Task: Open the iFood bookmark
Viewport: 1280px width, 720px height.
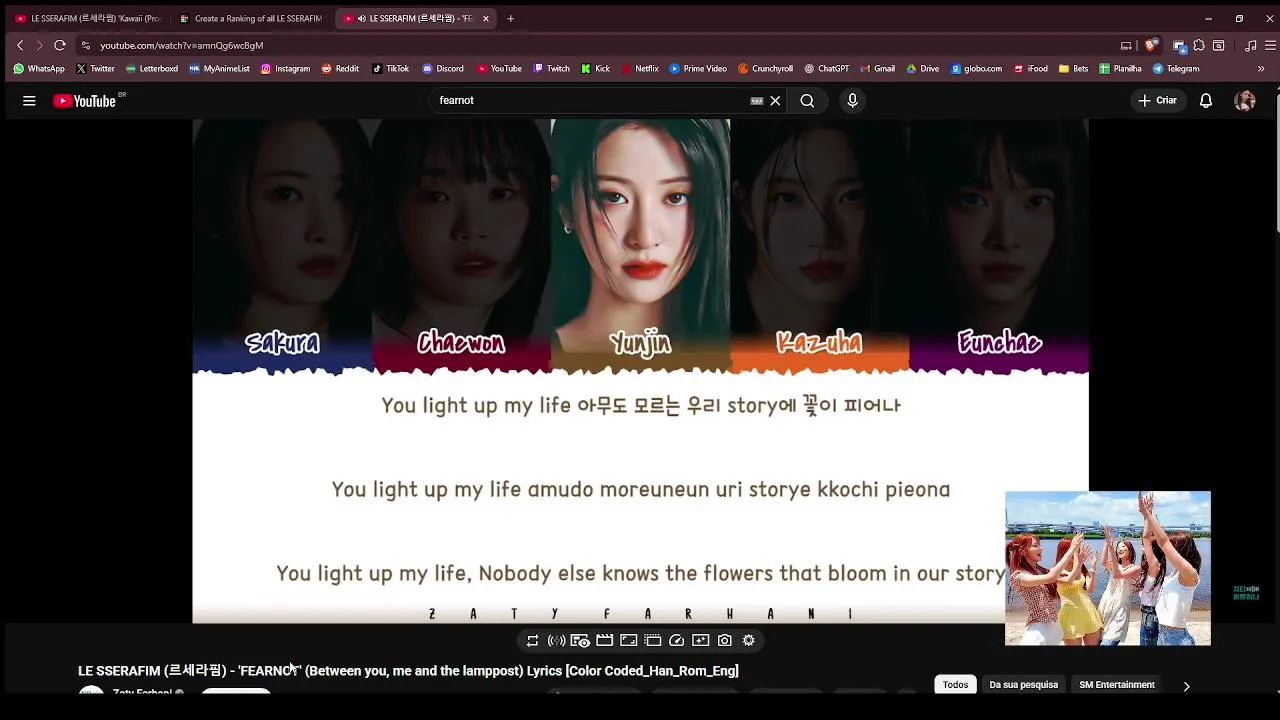Action: 1030,69
